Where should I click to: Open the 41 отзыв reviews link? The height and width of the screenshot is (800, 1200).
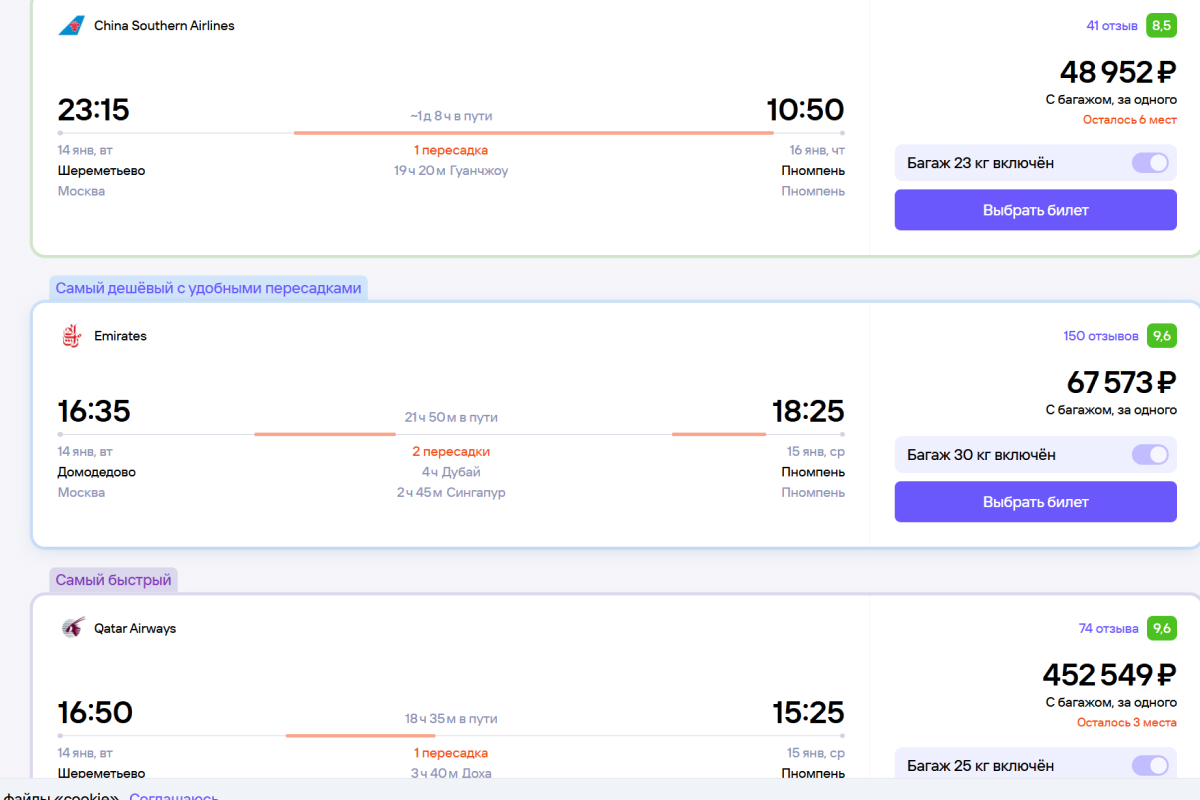1112,26
